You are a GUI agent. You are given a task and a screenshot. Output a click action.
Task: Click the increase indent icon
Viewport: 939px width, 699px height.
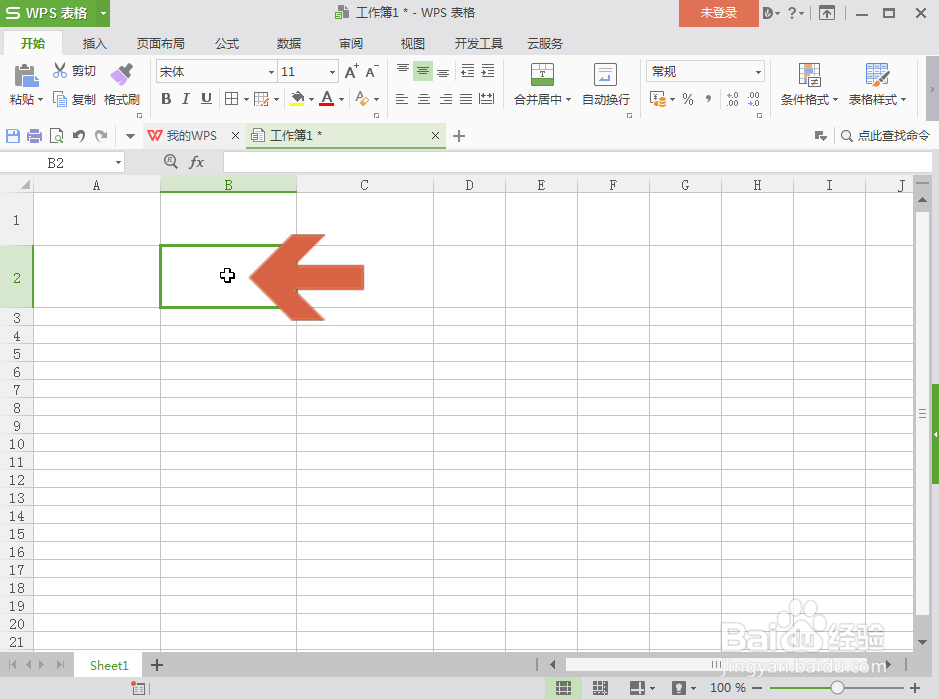point(488,71)
